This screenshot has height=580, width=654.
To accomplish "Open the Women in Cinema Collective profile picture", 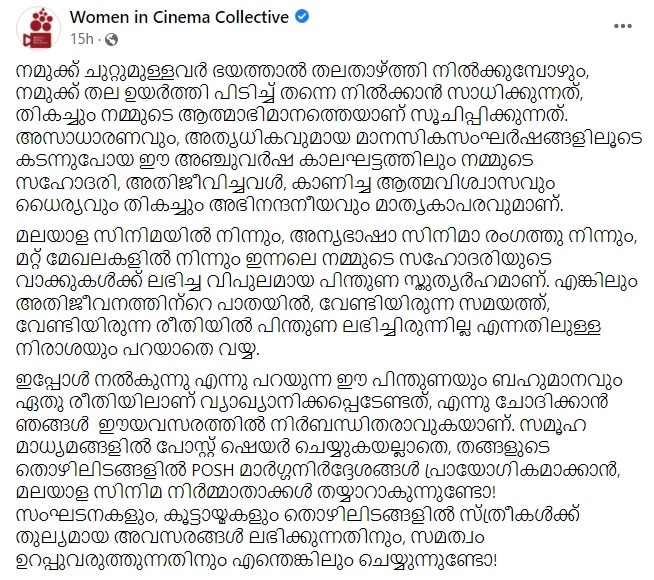I will pos(39,29).
